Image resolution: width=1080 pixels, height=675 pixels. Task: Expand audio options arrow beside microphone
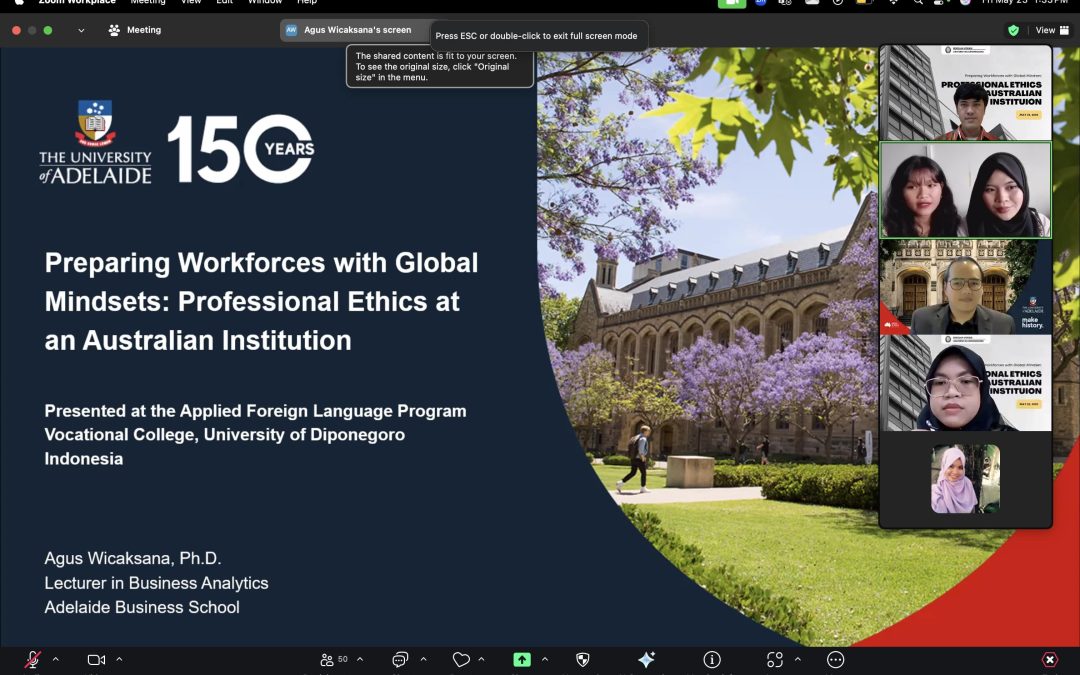click(56, 659)
